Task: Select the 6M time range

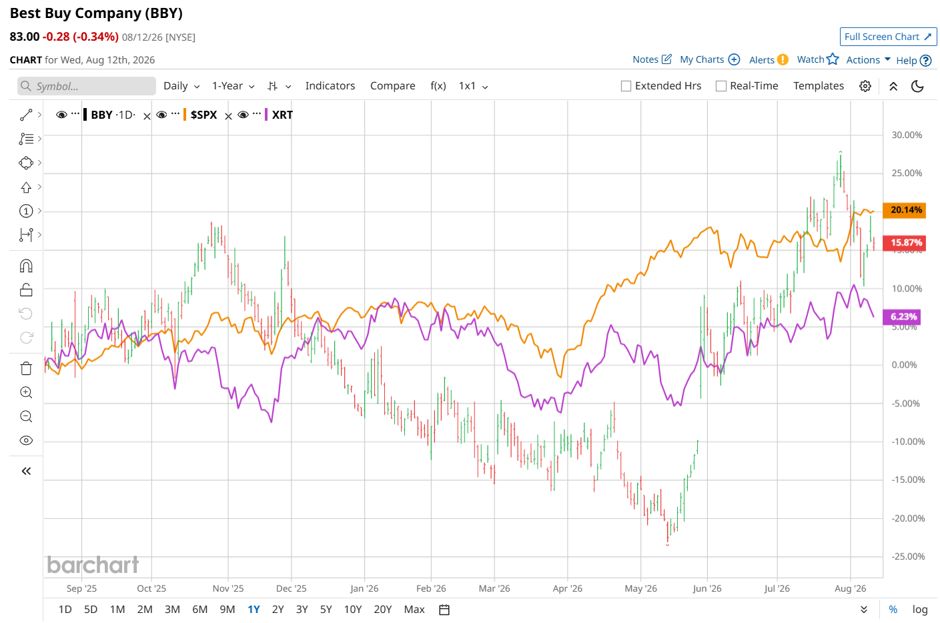Action: tap(200, 609)
